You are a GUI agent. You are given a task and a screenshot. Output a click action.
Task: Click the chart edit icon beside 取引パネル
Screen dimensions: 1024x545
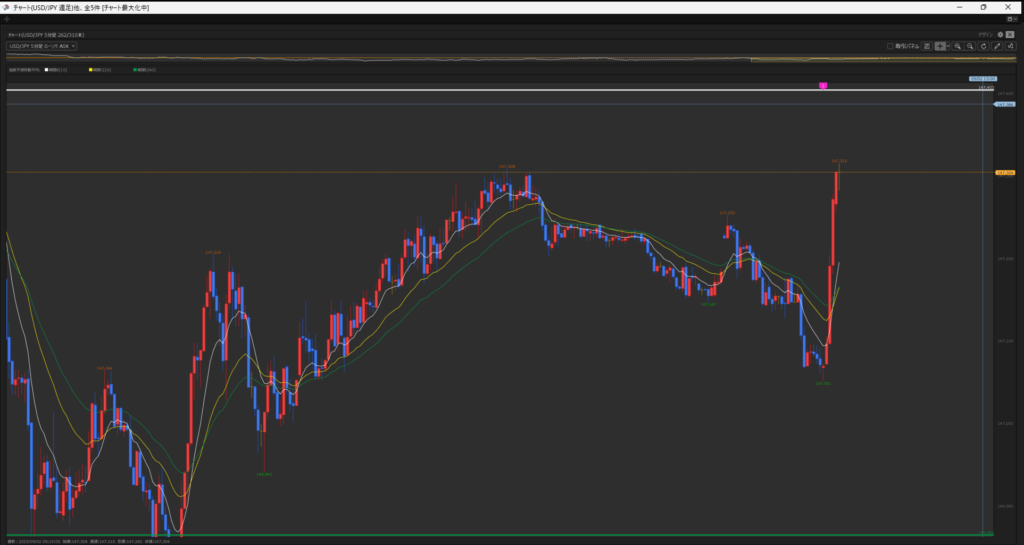click(927, 46)
